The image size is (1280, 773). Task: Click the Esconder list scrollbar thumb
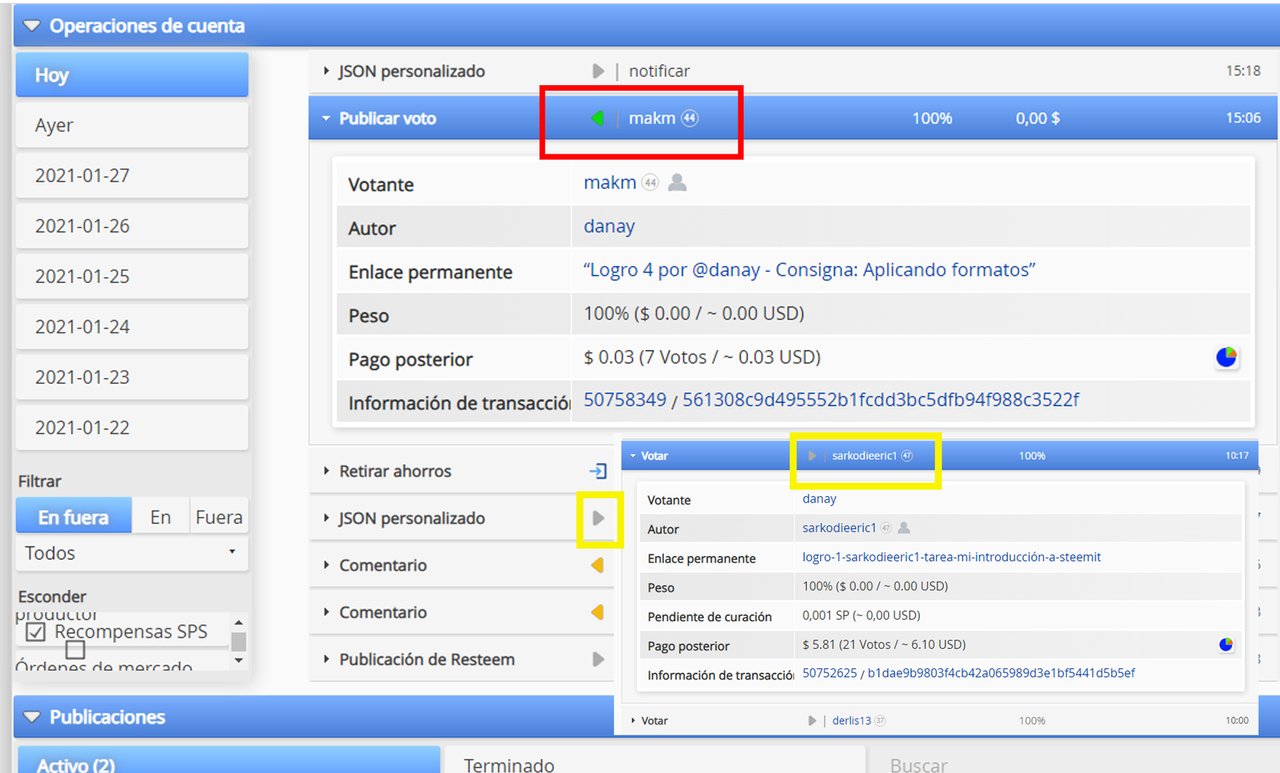point(238,641)
